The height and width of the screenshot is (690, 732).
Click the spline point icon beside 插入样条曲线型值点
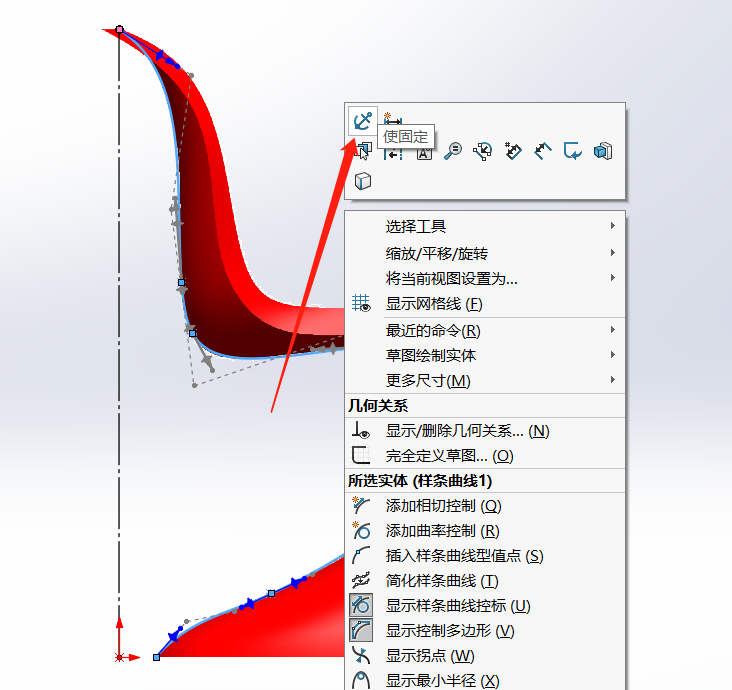pos(361,556)
